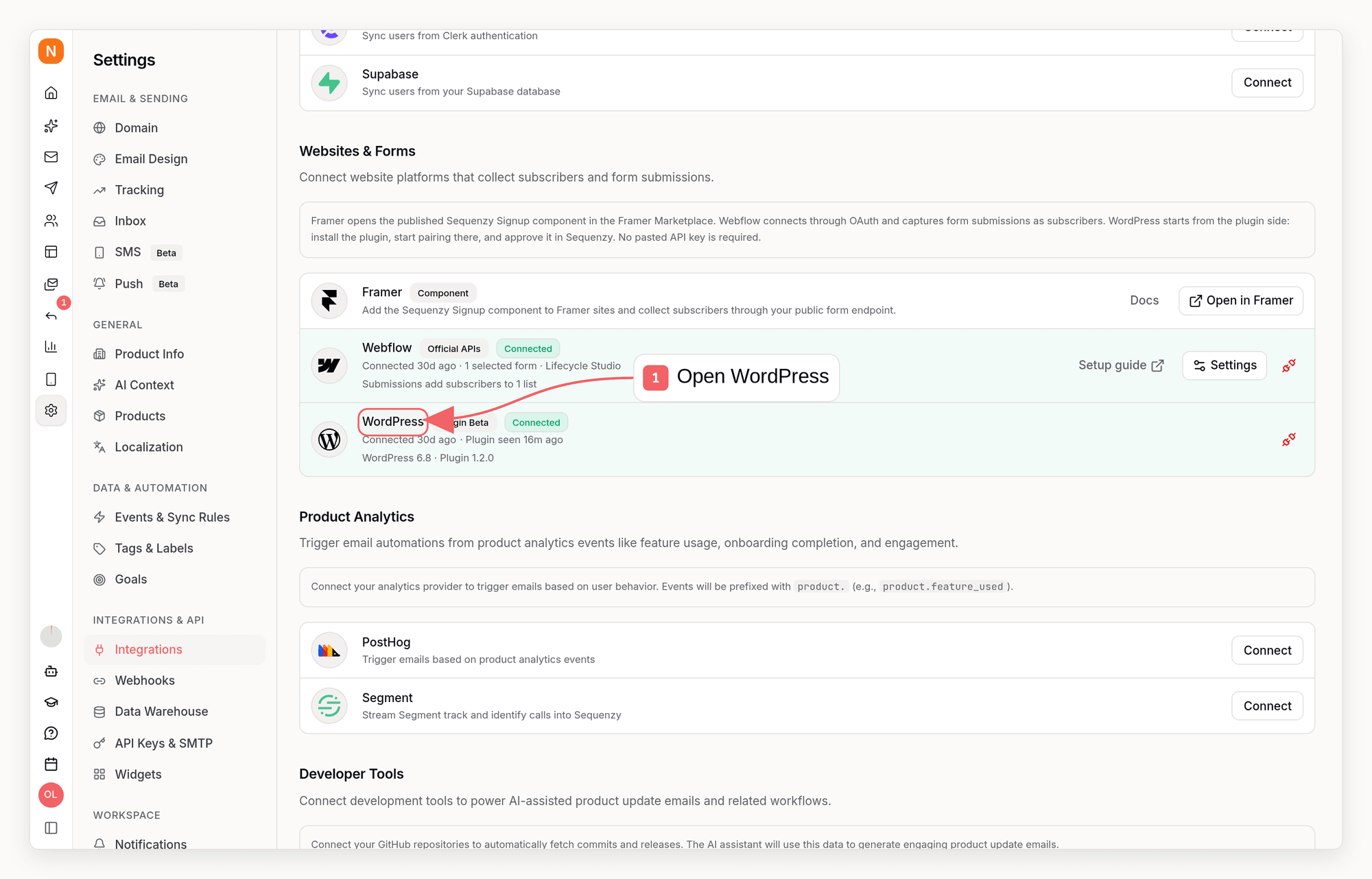Screen dimensions: 1372x879
Task: Click the Segment logo icon
Action: 329,706
